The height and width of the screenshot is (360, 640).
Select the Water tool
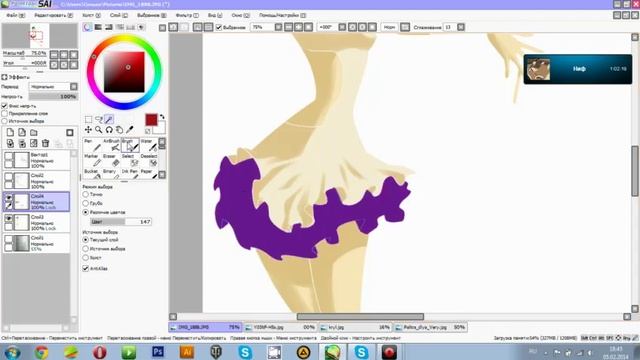point(149,145)
